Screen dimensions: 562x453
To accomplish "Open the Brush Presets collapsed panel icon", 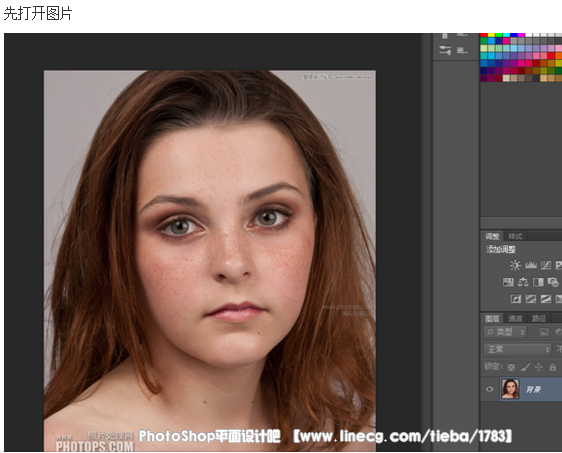I will point(445,50).
